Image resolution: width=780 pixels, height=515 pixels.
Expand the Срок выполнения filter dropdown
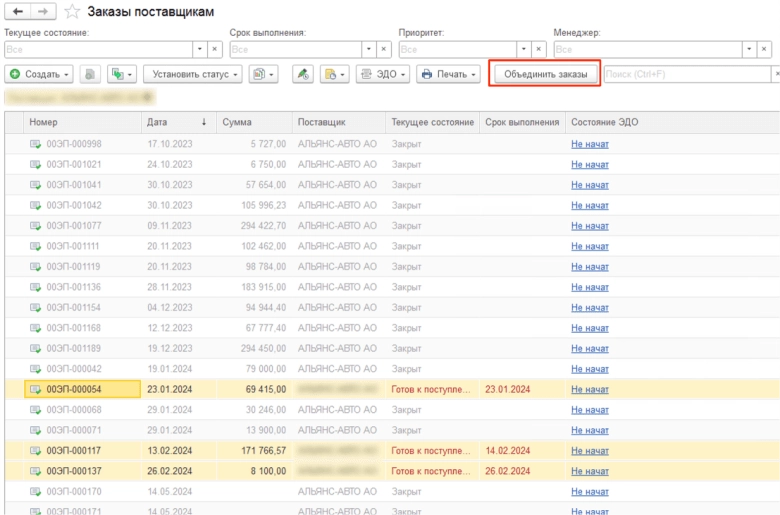[x=367, y=48]
